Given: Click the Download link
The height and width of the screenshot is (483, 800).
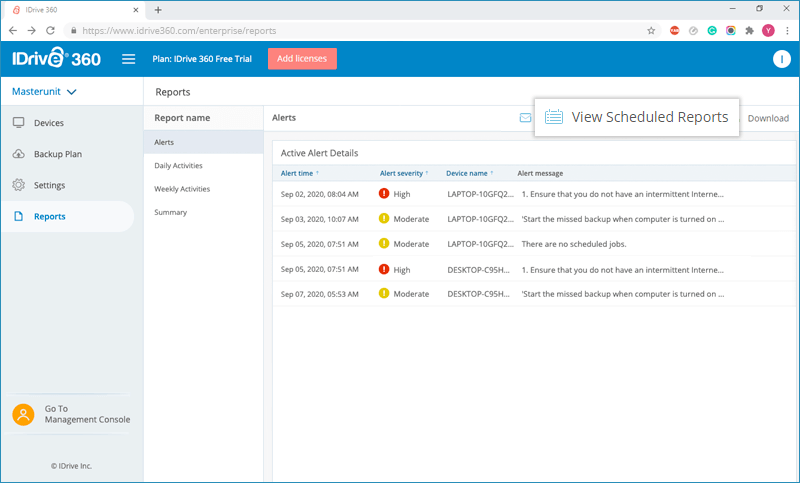Looking at the screenshot, I should [x=768, y=118].
